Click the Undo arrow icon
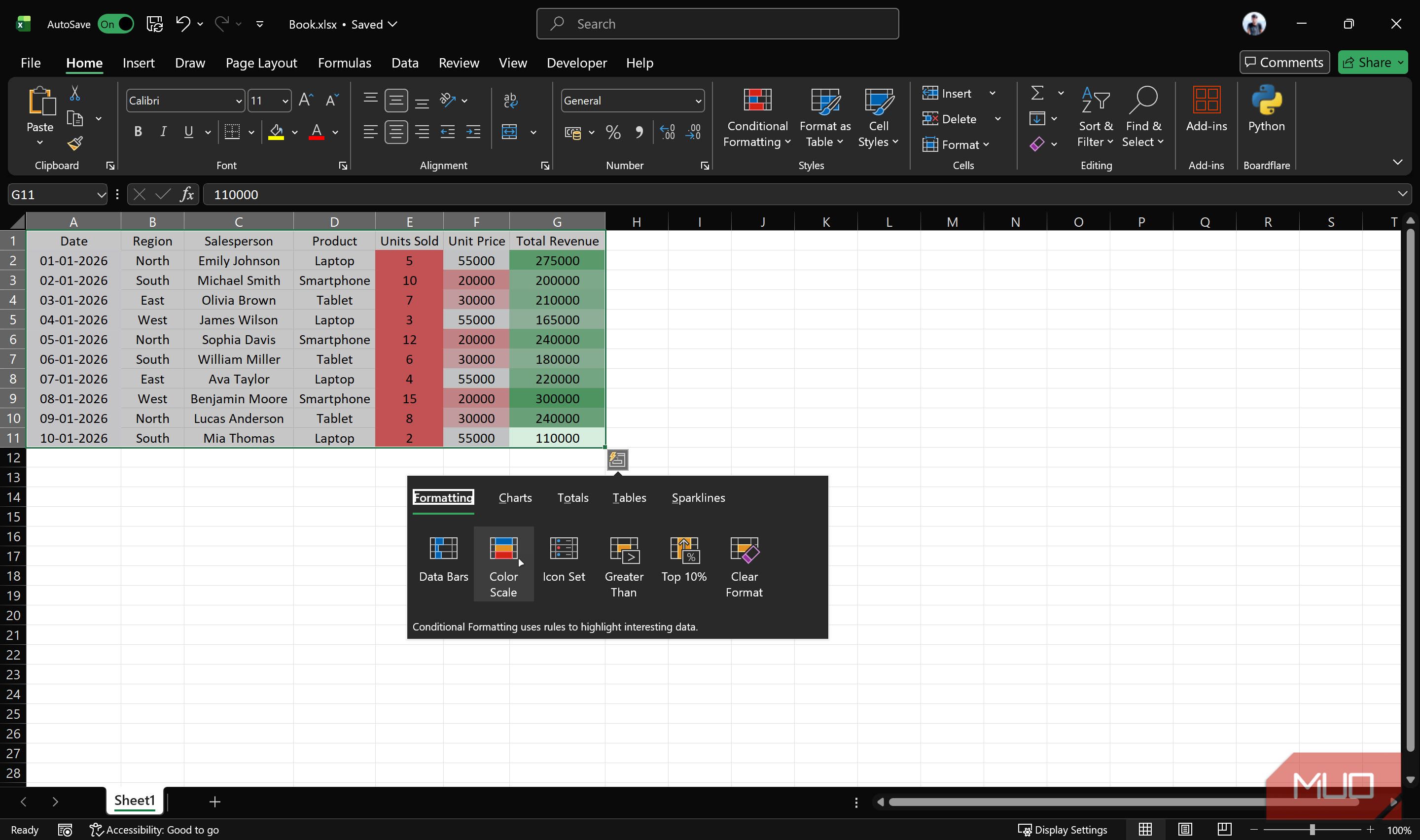 (183, 24)
